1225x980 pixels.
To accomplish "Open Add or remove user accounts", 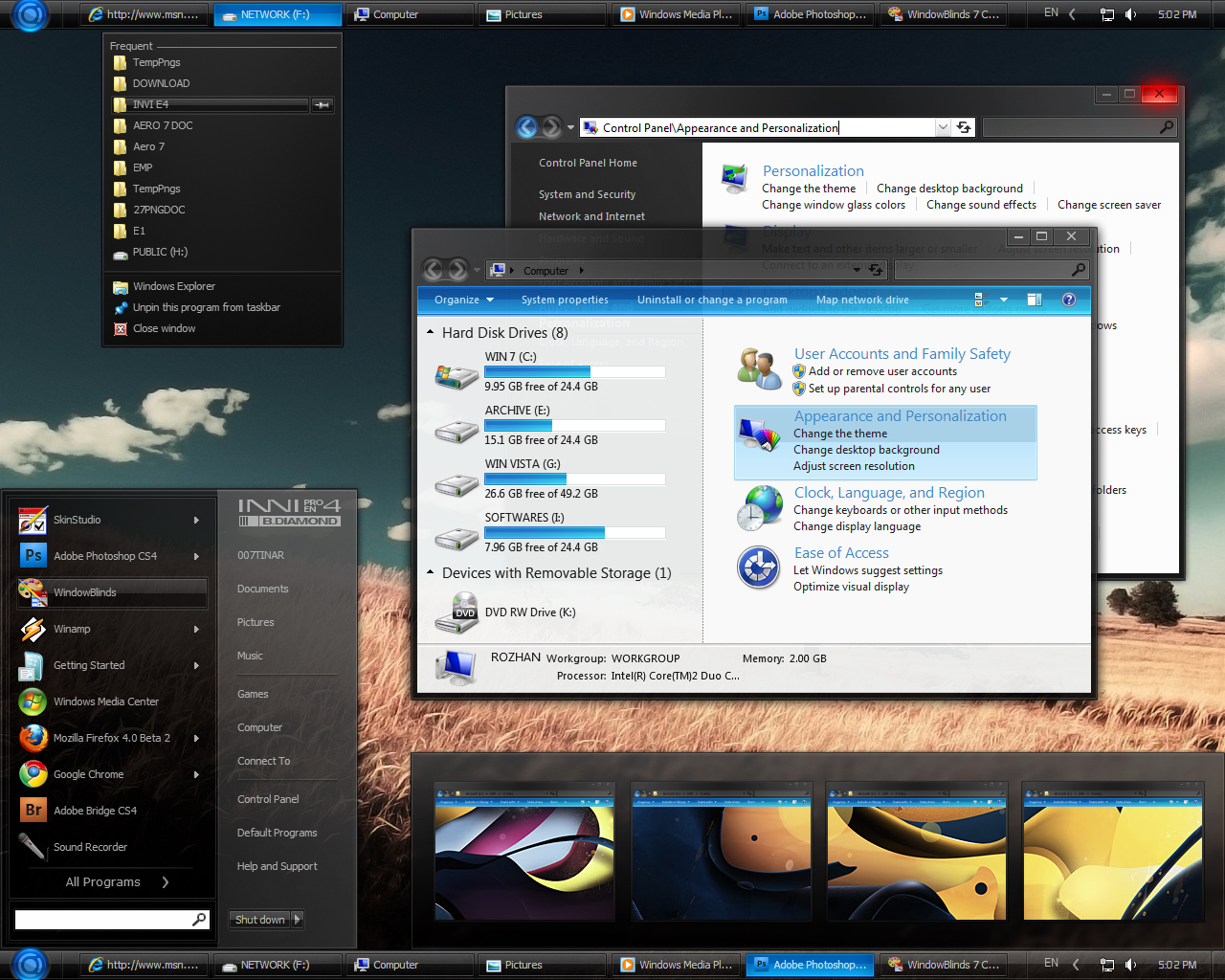I will pos(882,371).
